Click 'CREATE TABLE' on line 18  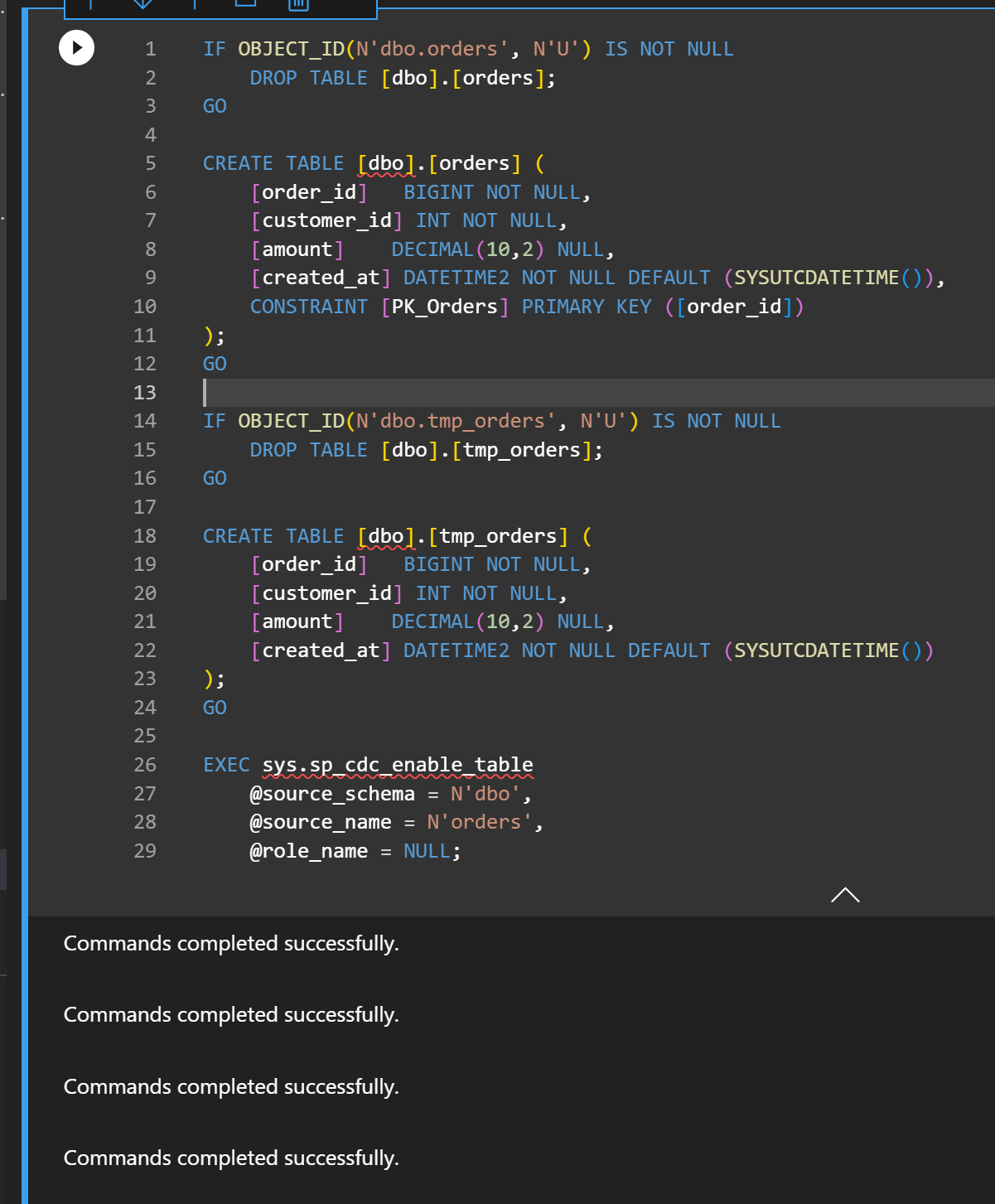[273, 536]
